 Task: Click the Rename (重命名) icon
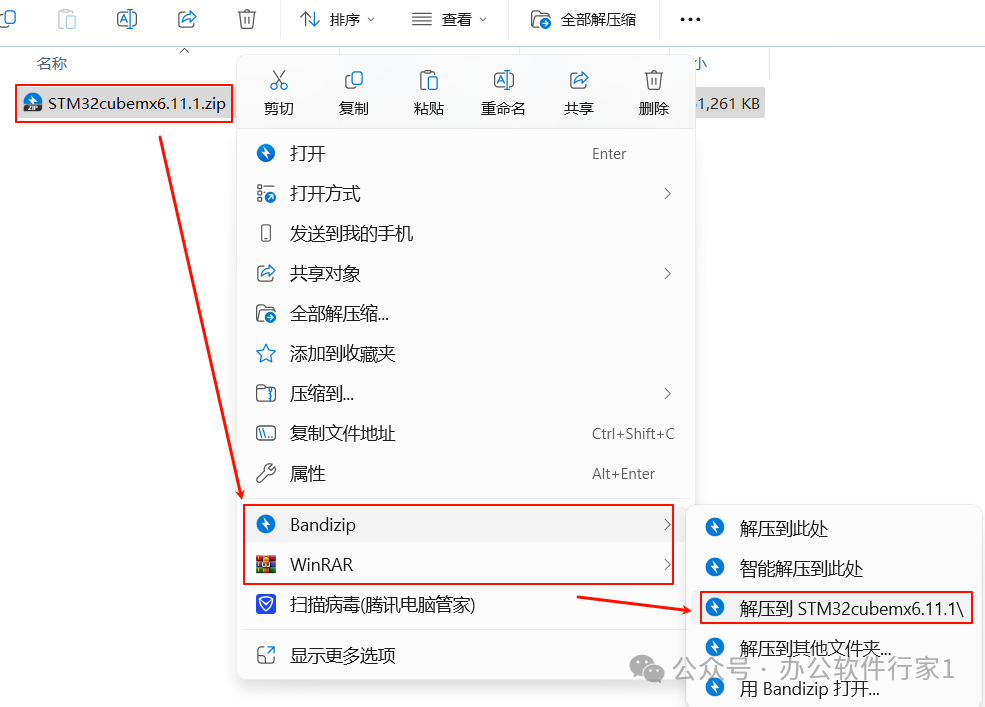click(x=504, y=80)
